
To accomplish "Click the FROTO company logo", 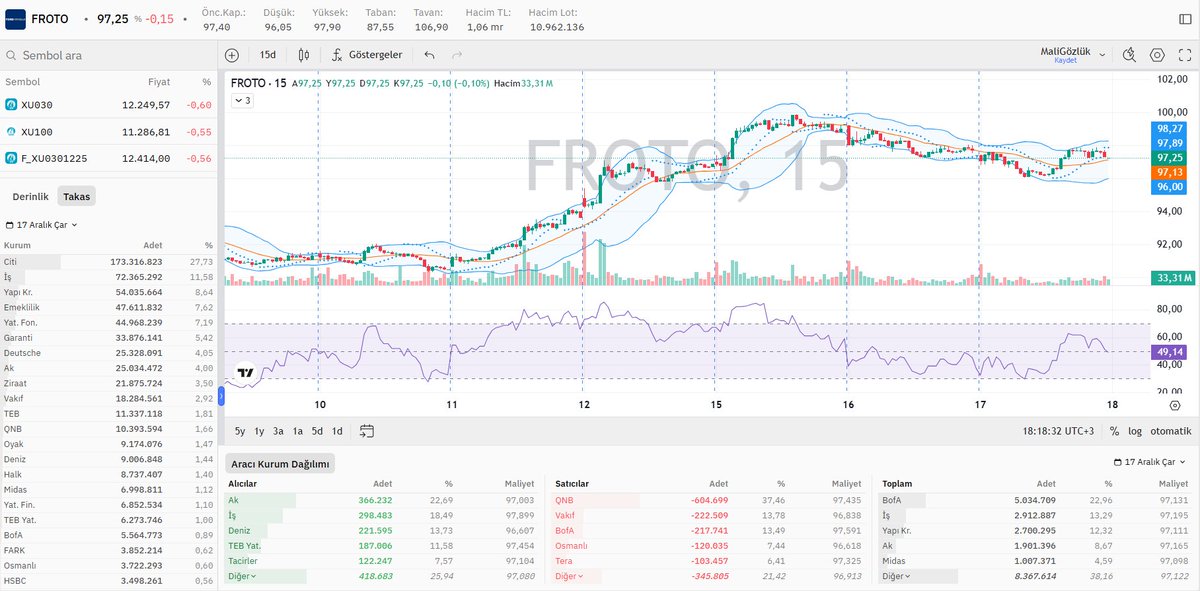I will [x=16, y=19].
